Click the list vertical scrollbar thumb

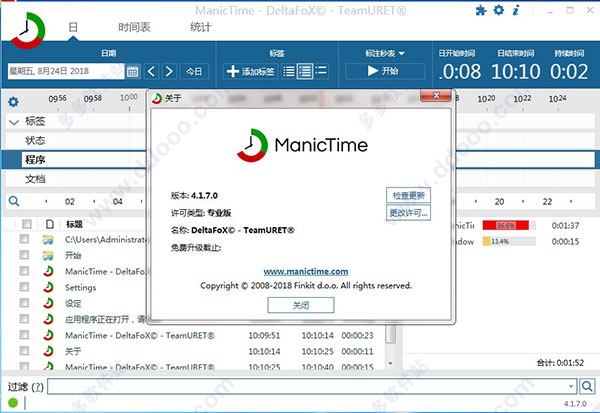click(390, 334)
